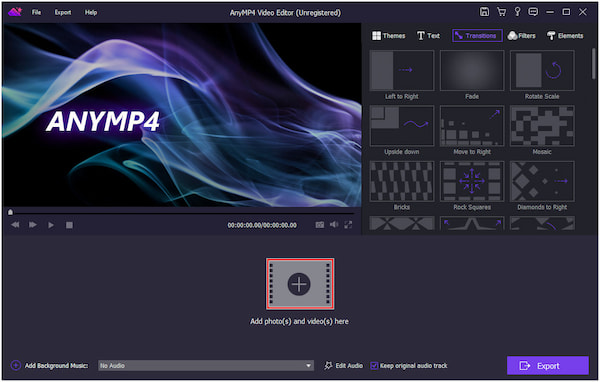This screenshot has width=600, height=382.
Task: Open the Export menu
Action: pyautogui.click(x=63, y=12)
